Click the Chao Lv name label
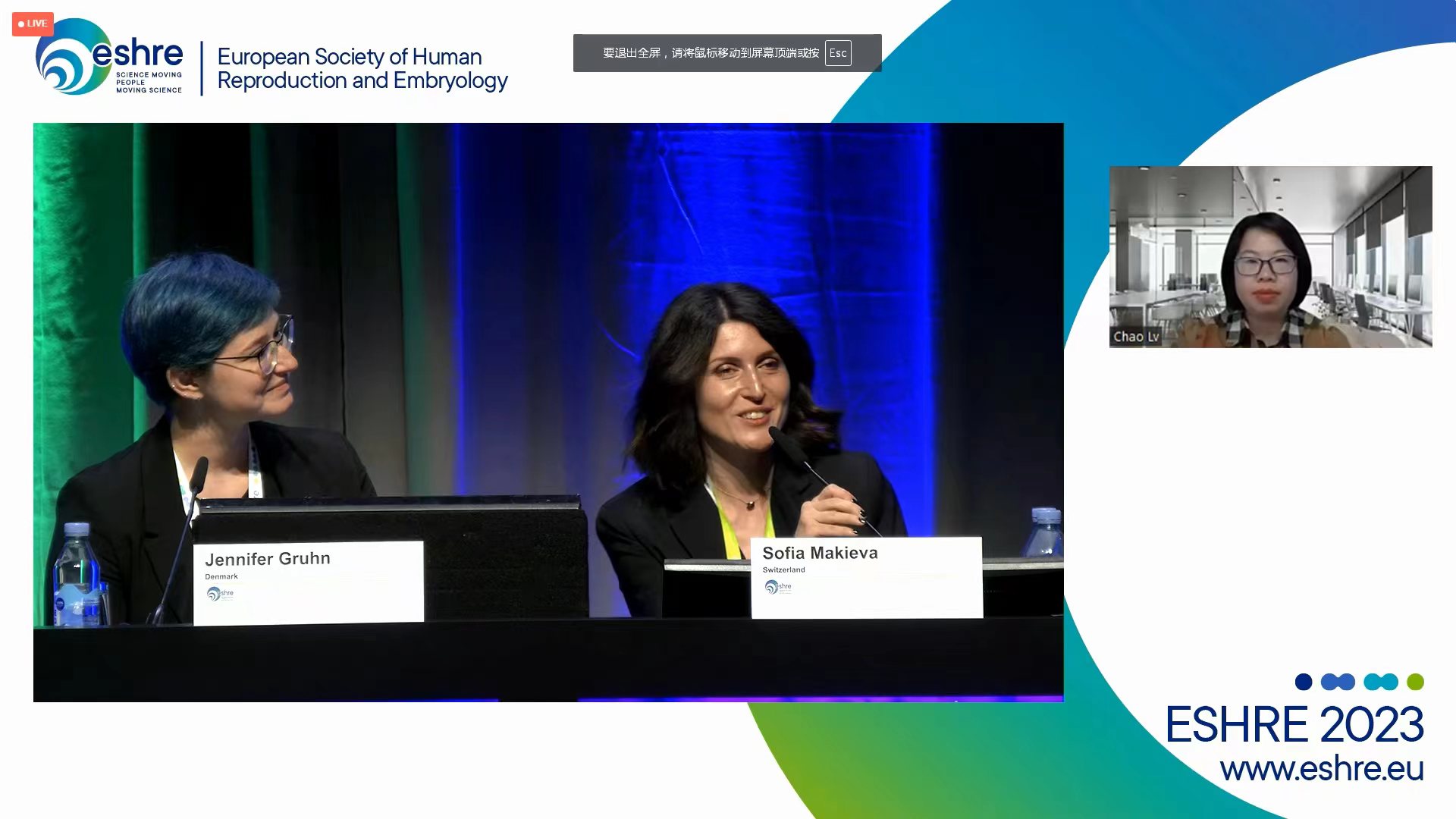Image resolution: width=1456 pixels, height=819 pixels. point(1135,337)
